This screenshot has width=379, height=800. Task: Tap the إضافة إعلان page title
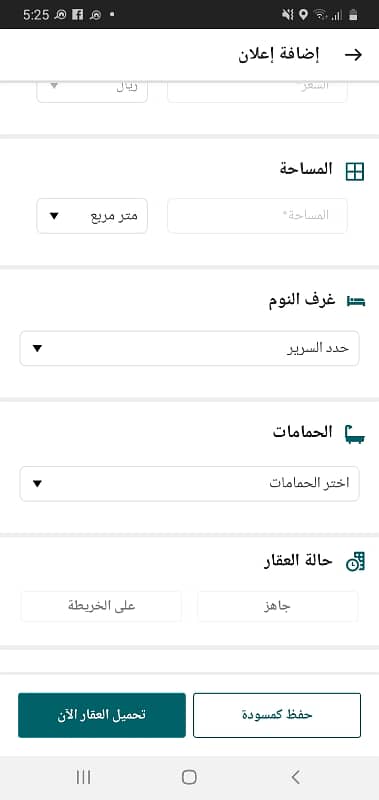pyautogui.click(x=279, y=55)
